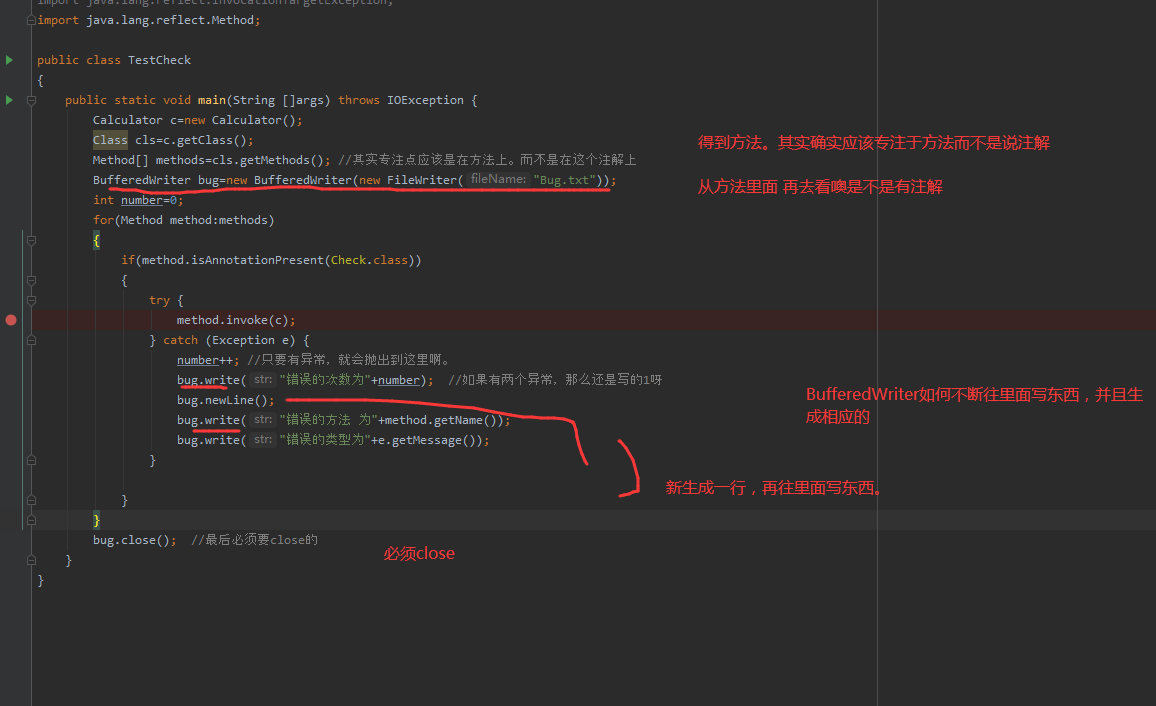
Task: Click bug.close() statement
Action: [134, 540]
